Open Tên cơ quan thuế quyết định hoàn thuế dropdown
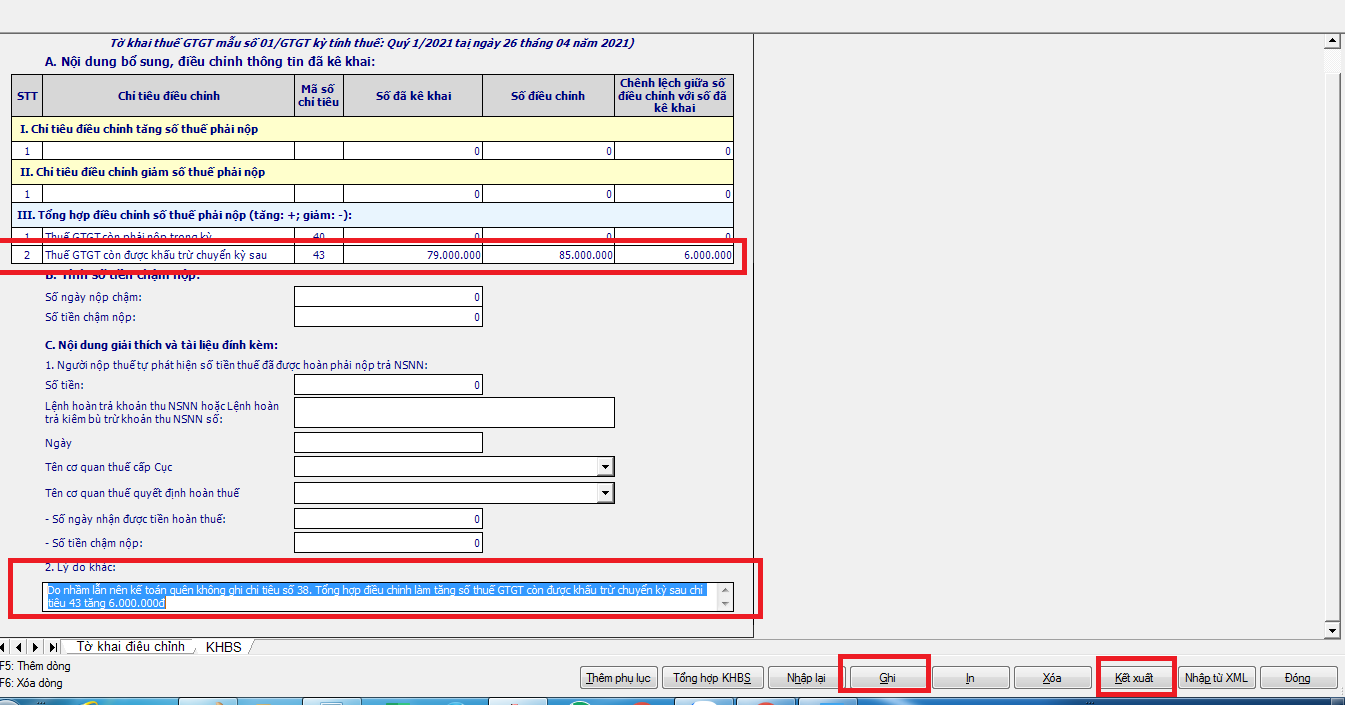The height and width of the screenshot is (705, 1345). (x=605, y=493)
